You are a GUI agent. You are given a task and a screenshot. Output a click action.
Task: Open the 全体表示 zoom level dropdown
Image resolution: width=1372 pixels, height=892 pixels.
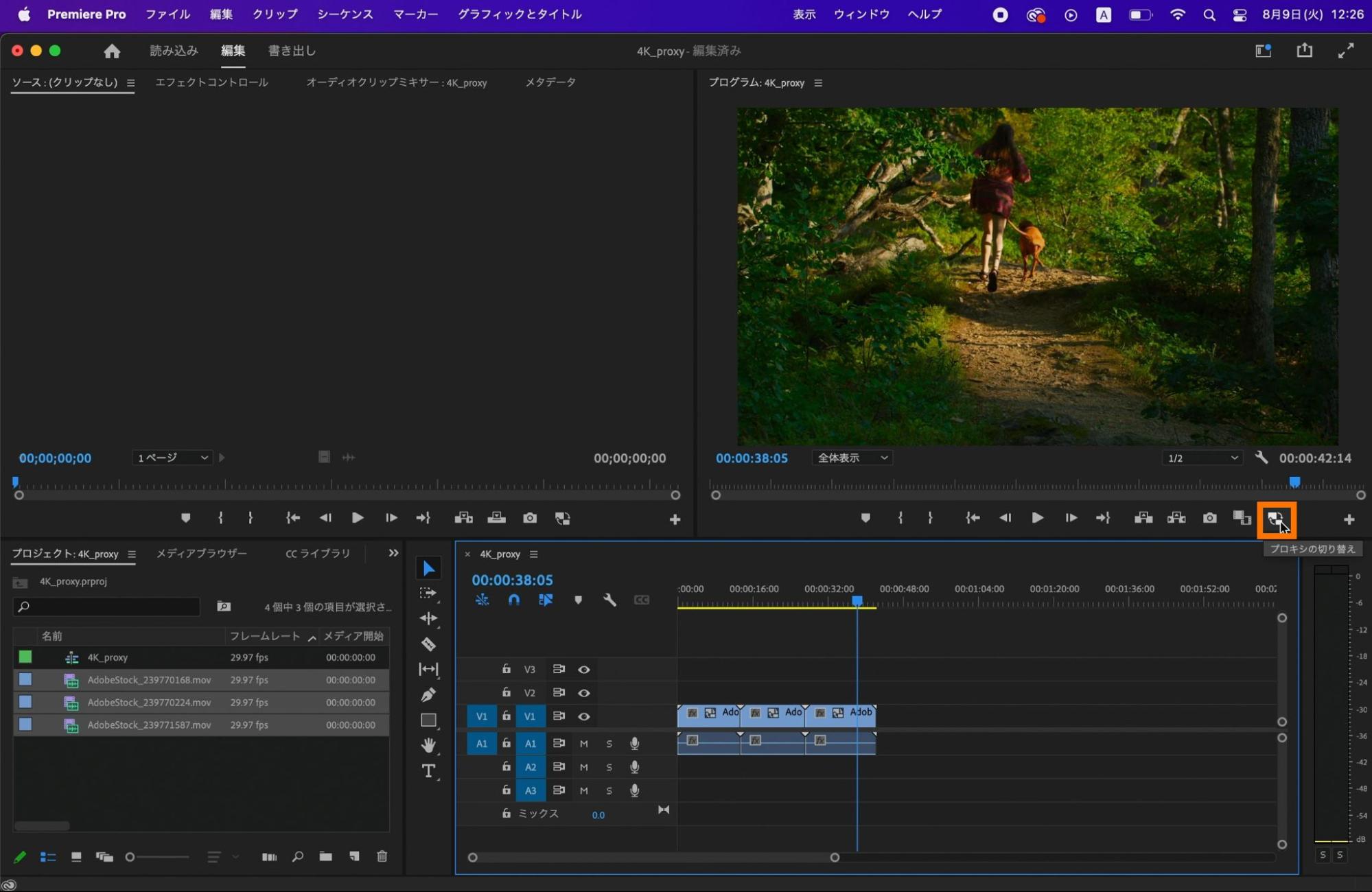coord(852,458)
